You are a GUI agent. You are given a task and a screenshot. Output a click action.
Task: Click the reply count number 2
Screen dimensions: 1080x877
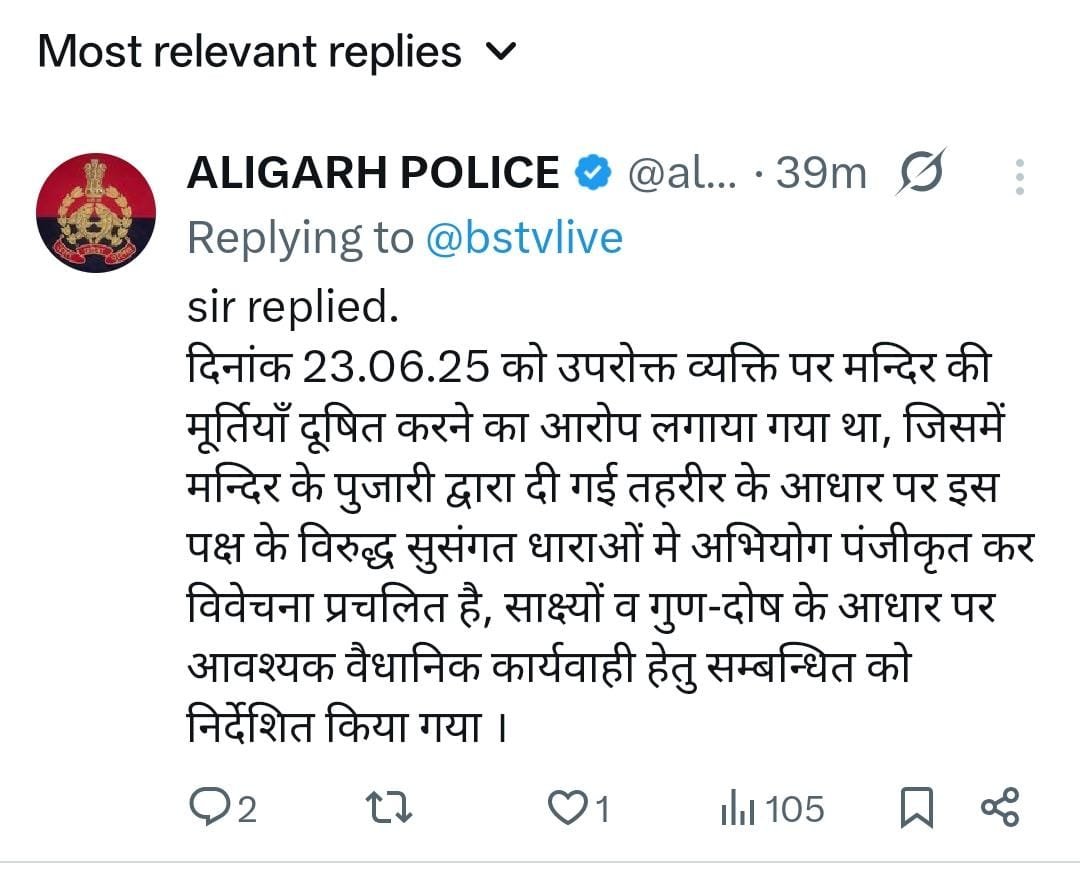pos(246,808)
